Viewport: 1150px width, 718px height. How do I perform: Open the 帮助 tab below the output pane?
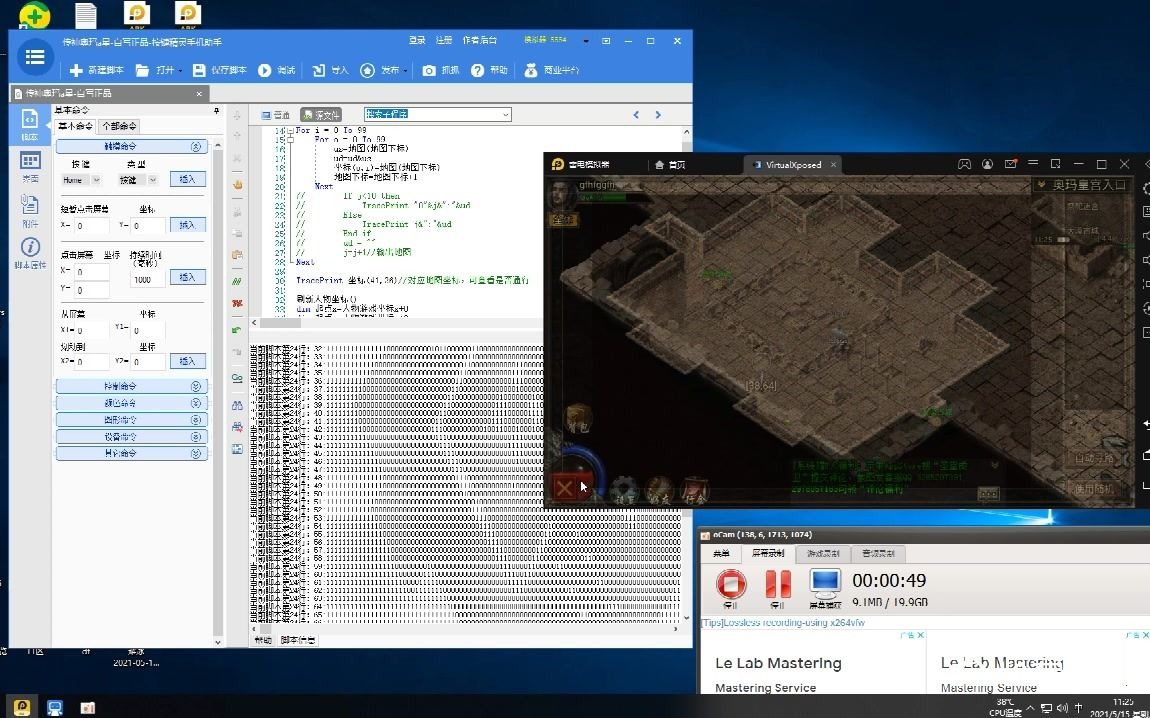click(263, 640)
